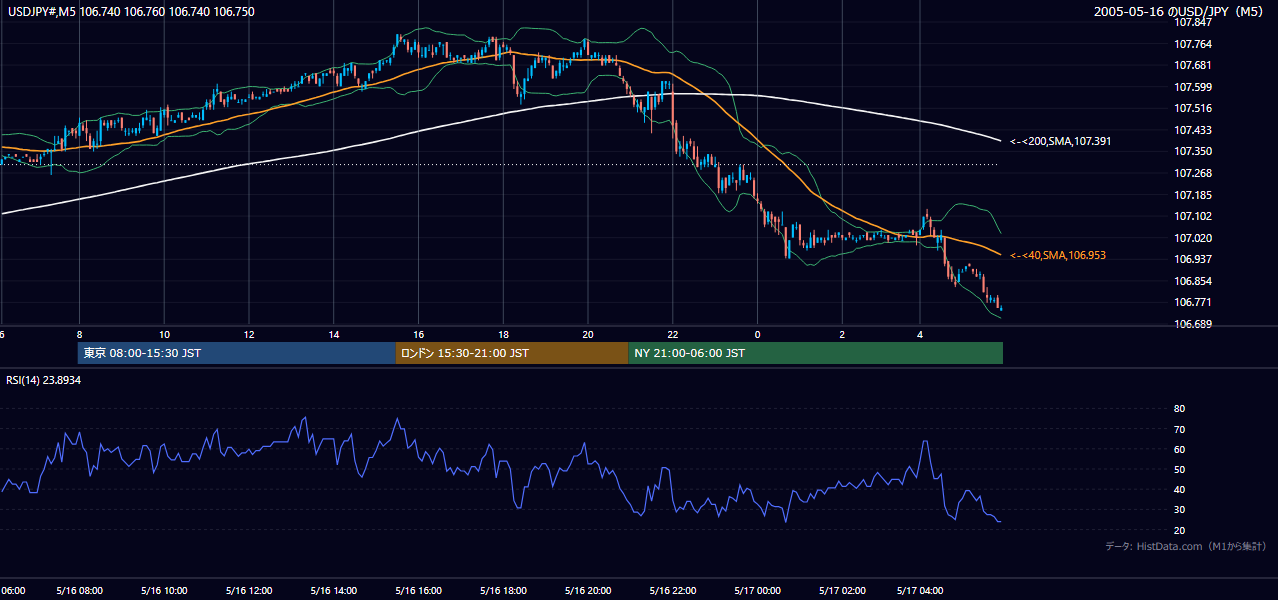The width and height of the screenshot is (1278, 600).
Task: Select the NY 21:00-06:00 JST session bar
Action: tap(815, 353)
